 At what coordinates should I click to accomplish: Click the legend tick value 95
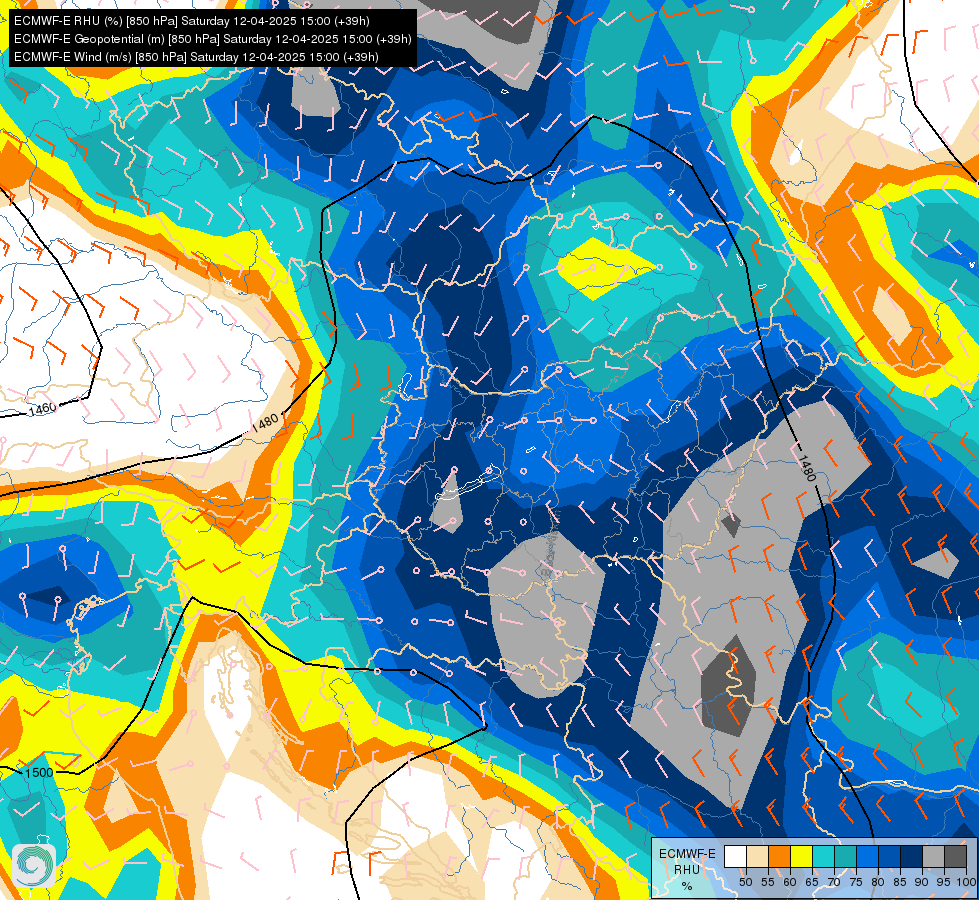[x=944, y=882]
